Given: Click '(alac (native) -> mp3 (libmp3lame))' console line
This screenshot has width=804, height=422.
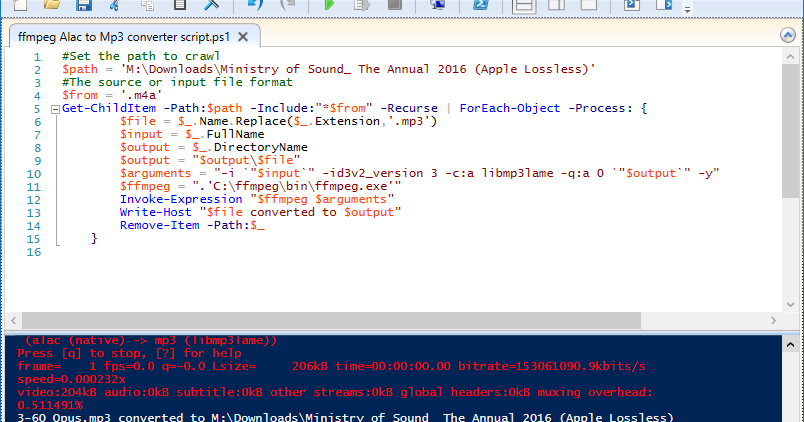Looking at the screenshot, I should pyautogui.click(x=151, y=341).
